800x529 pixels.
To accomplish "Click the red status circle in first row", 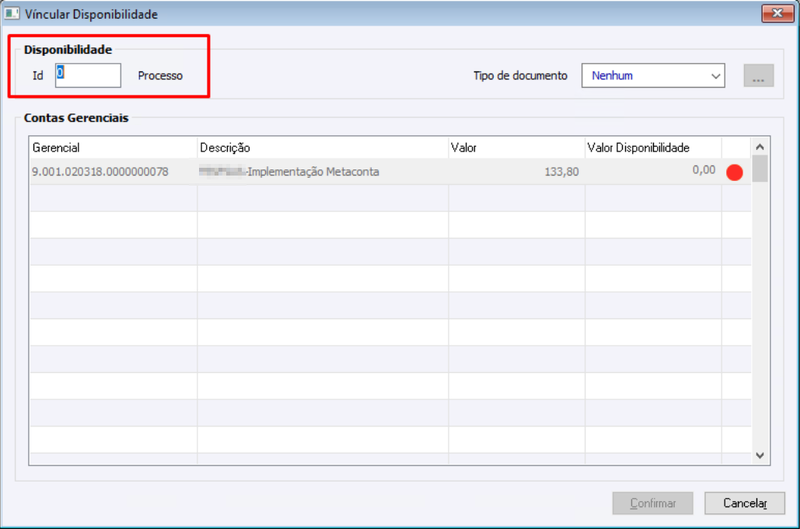I will pyautogui.click(x=734, y=172).
